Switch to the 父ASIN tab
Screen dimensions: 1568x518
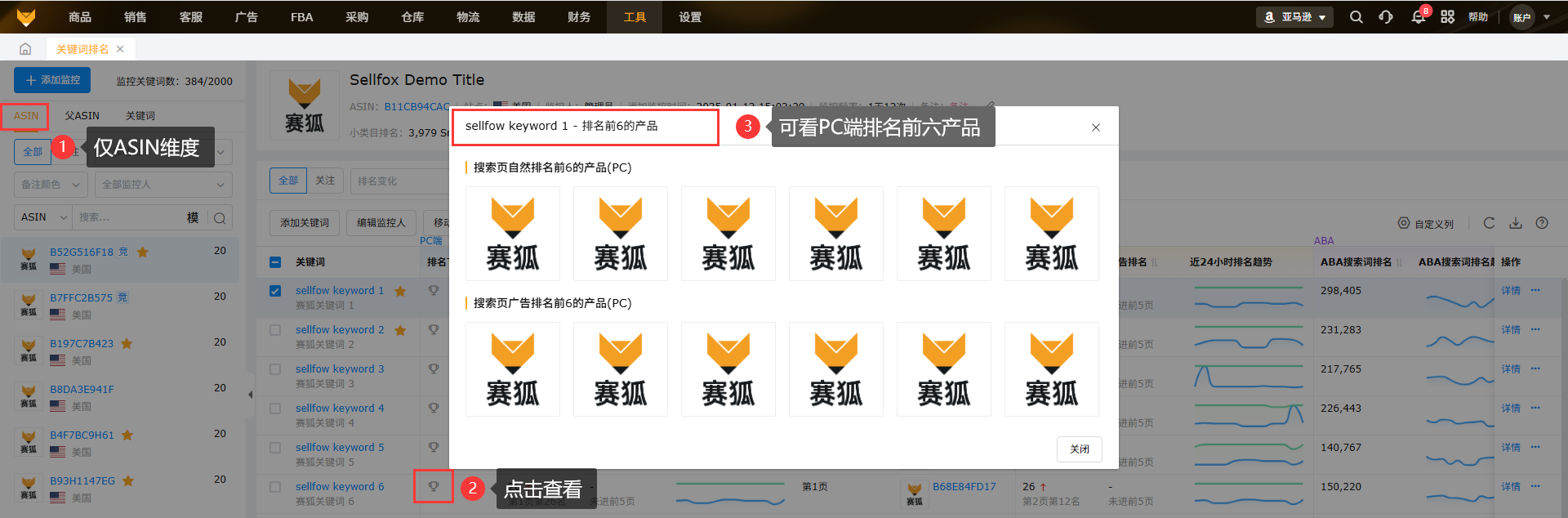point(82,116)
